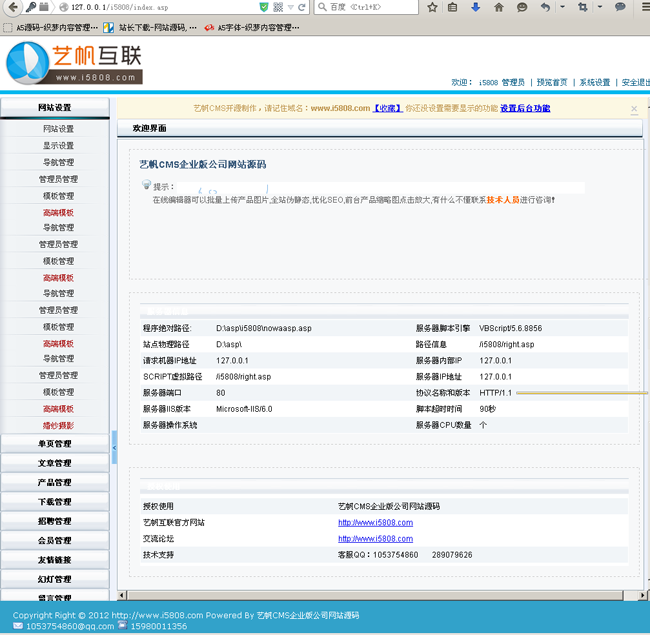Expand the 幻灯管理 sidebar section
Screen dimensions: 650x635
[55, 579]
